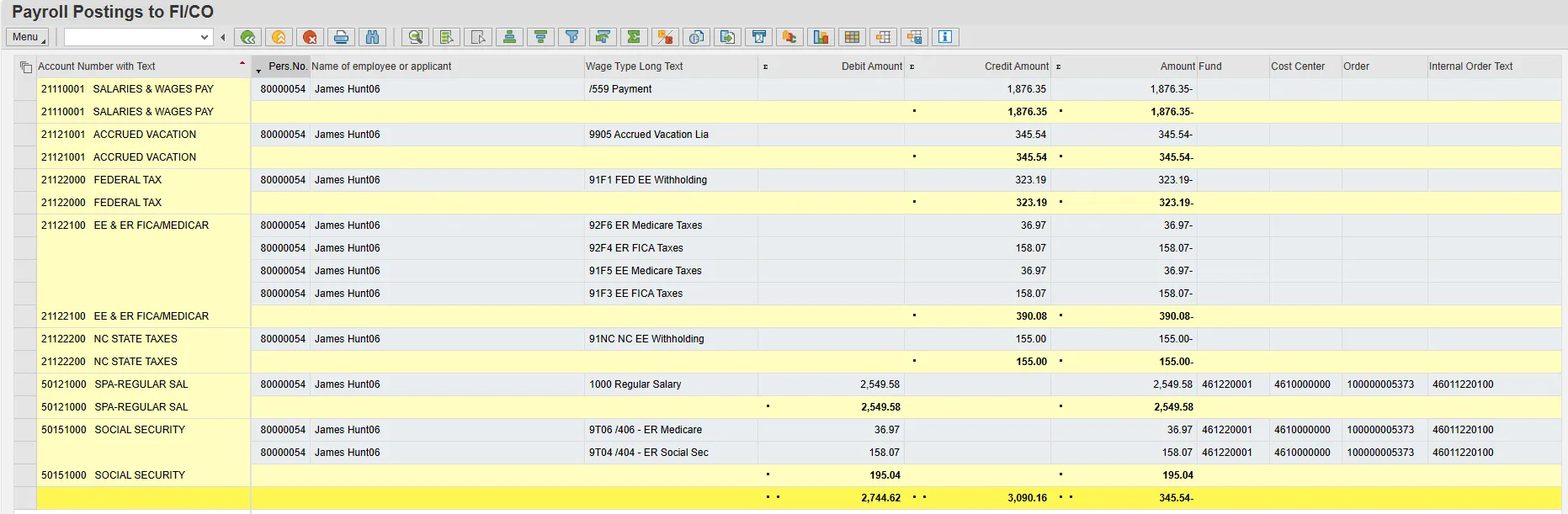This screenshot has width=1568, height=514.
Task: Click the select-all icon at the table corner
Action: 26,66
